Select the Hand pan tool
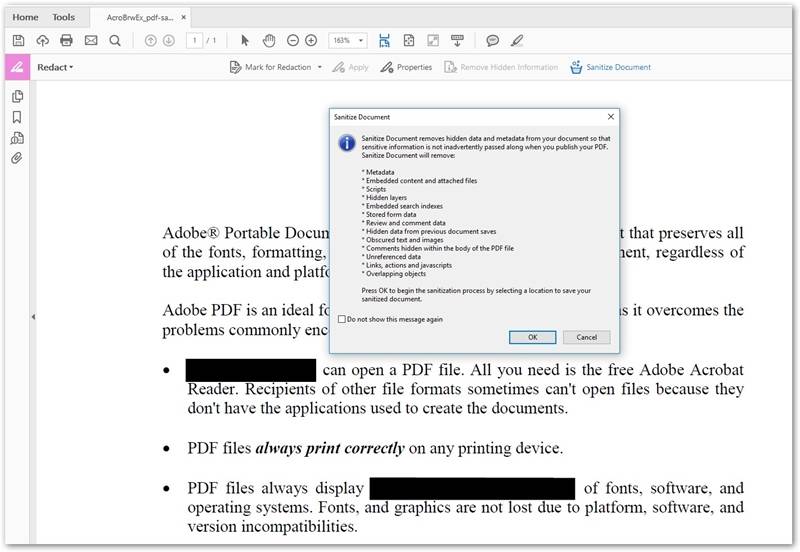 point(269,41)
